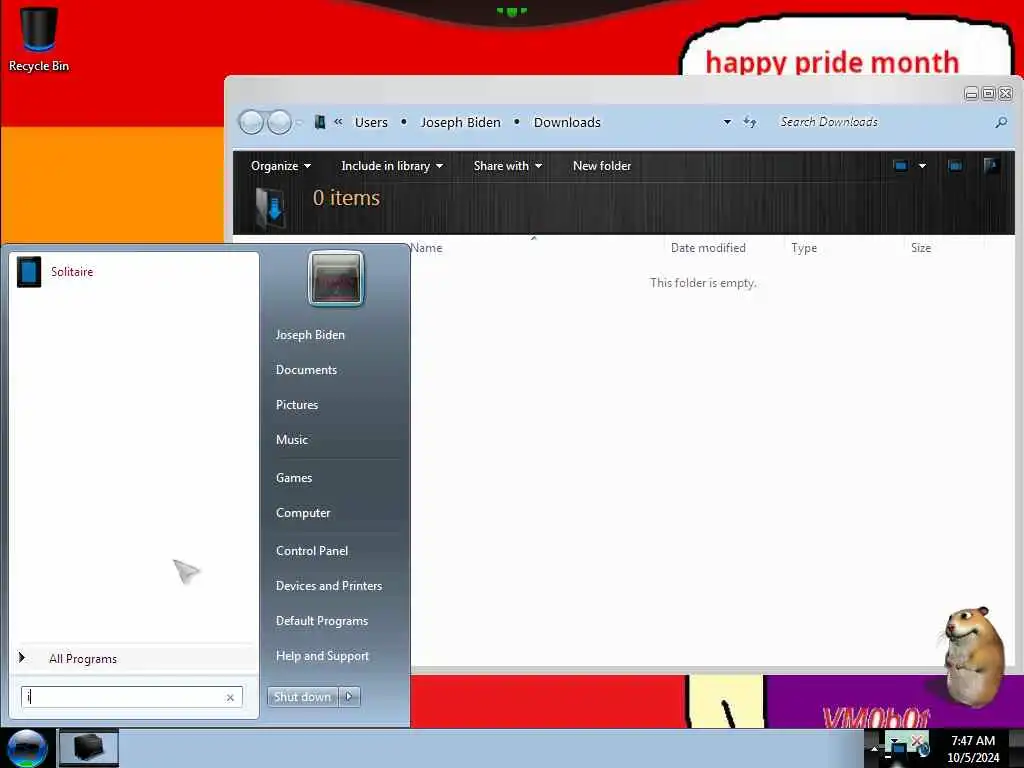Open the address bar history dropdown
The height and width of the screenshot is (768, 1024).
[727, 122]
